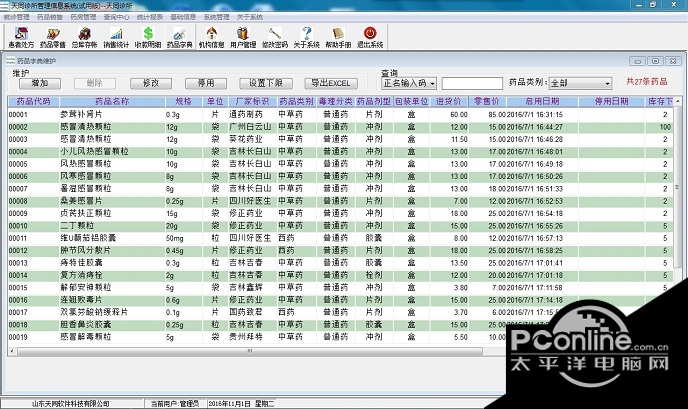This screenshot has height=409, width=688.
Task: Open 就诊管理 menu
Action: (x=17, y=17)
